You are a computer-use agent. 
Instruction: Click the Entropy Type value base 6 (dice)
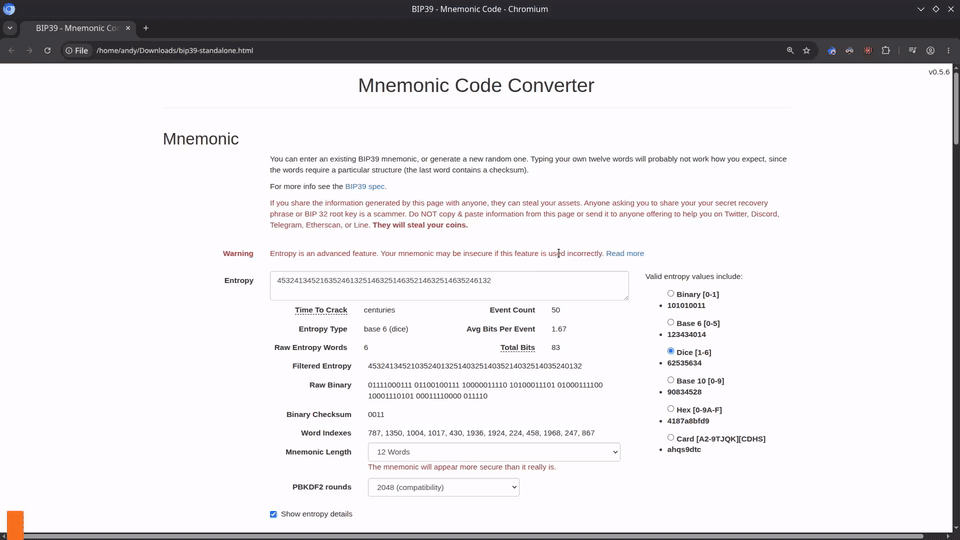[386, 329]
